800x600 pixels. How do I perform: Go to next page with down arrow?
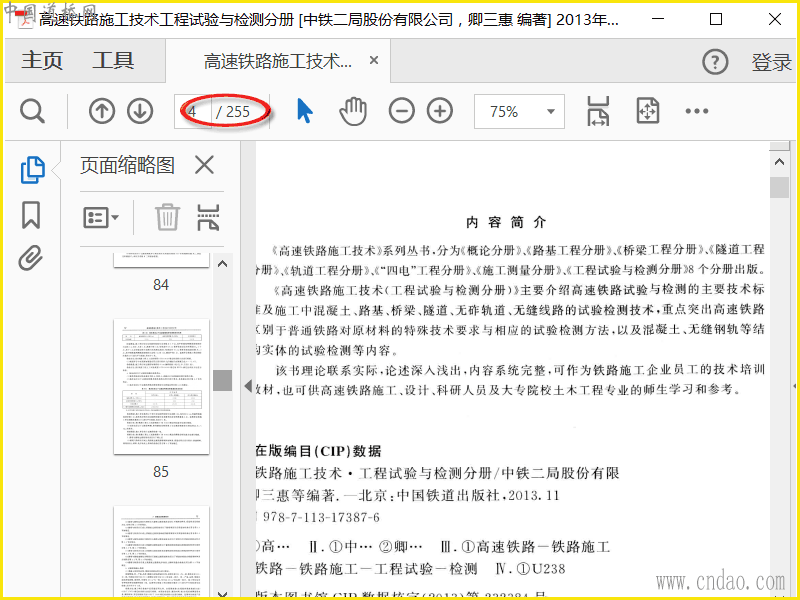pos(140,111)
